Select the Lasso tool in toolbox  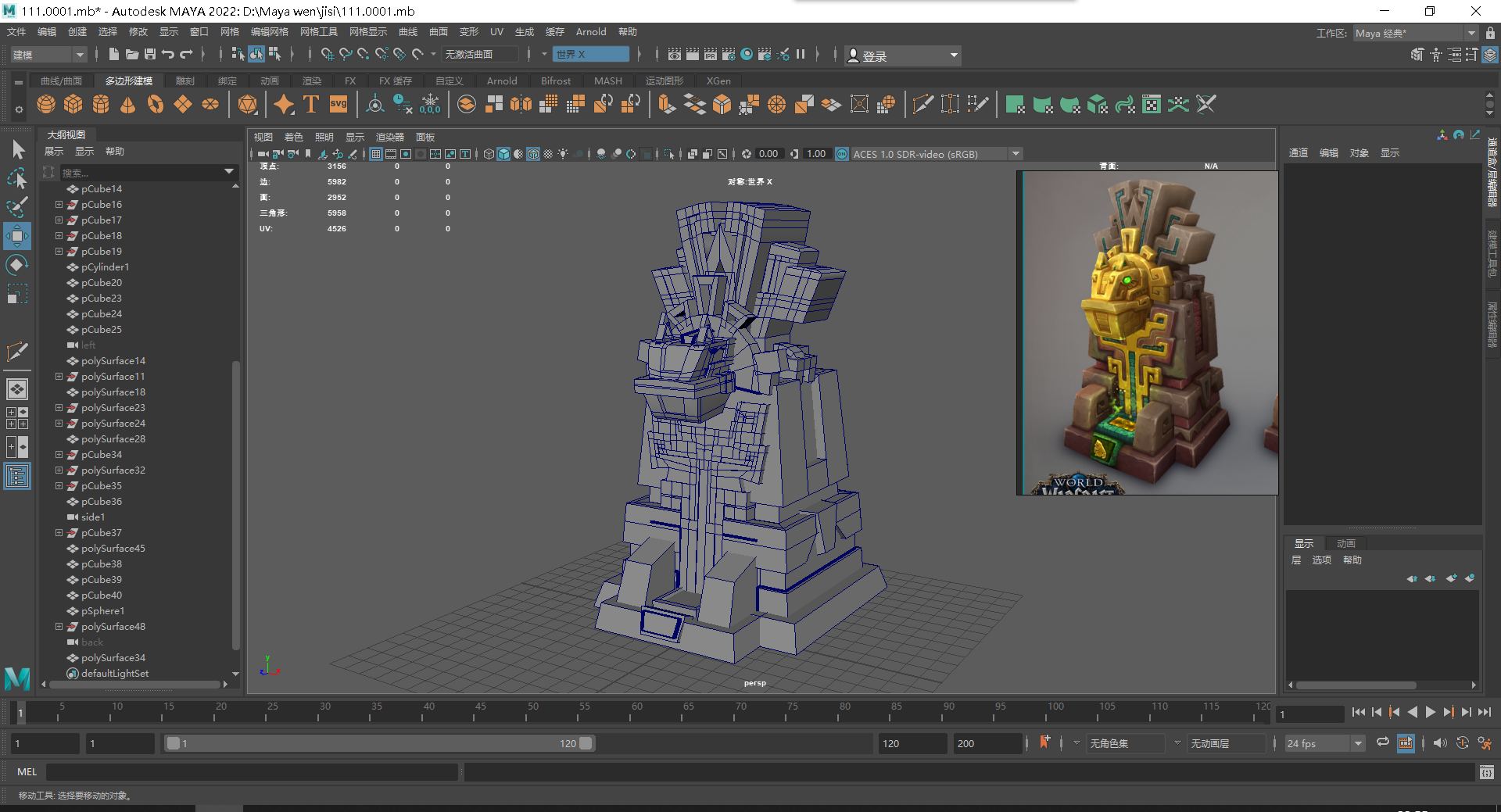click(17, 178)
